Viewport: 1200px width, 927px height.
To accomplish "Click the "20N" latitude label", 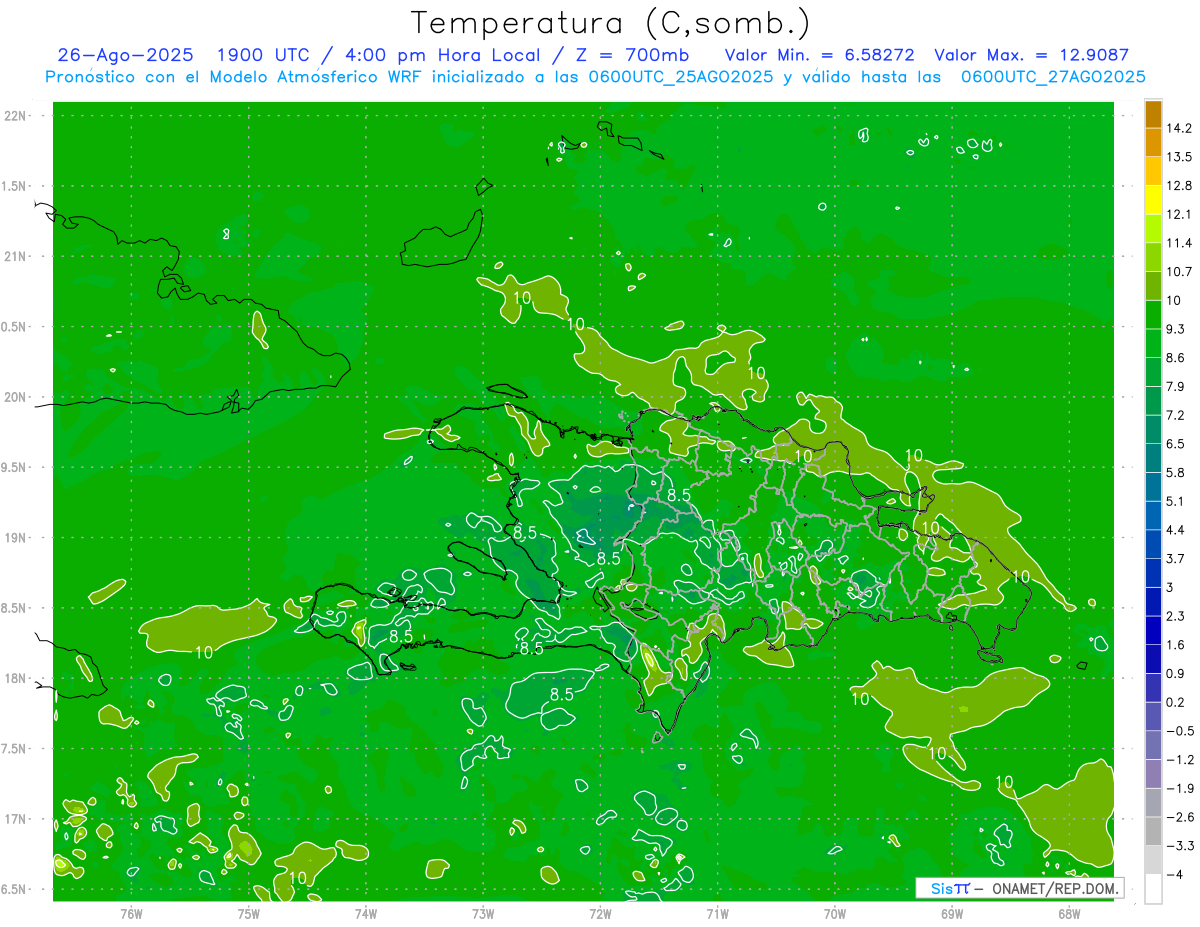I will point(16,397).
